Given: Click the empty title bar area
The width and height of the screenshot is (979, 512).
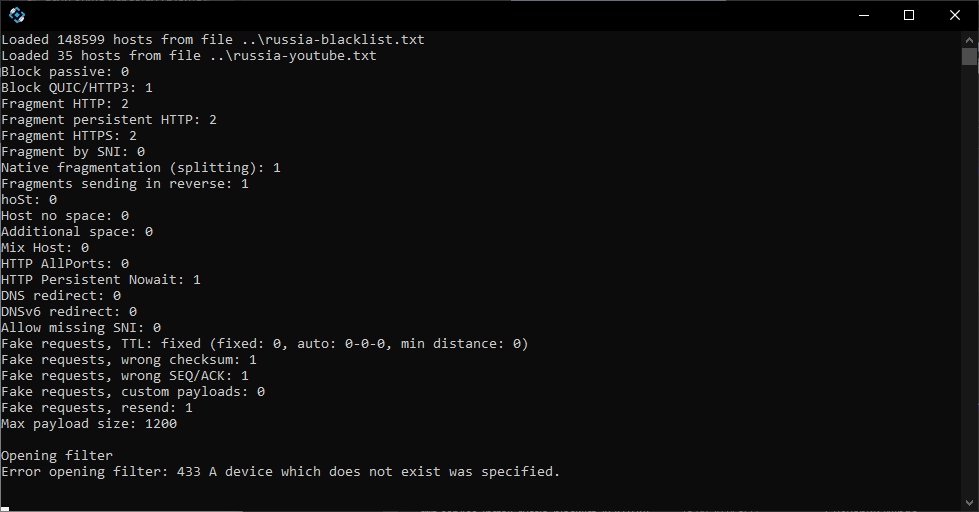Looking at the screenshot, I should 437,15.
